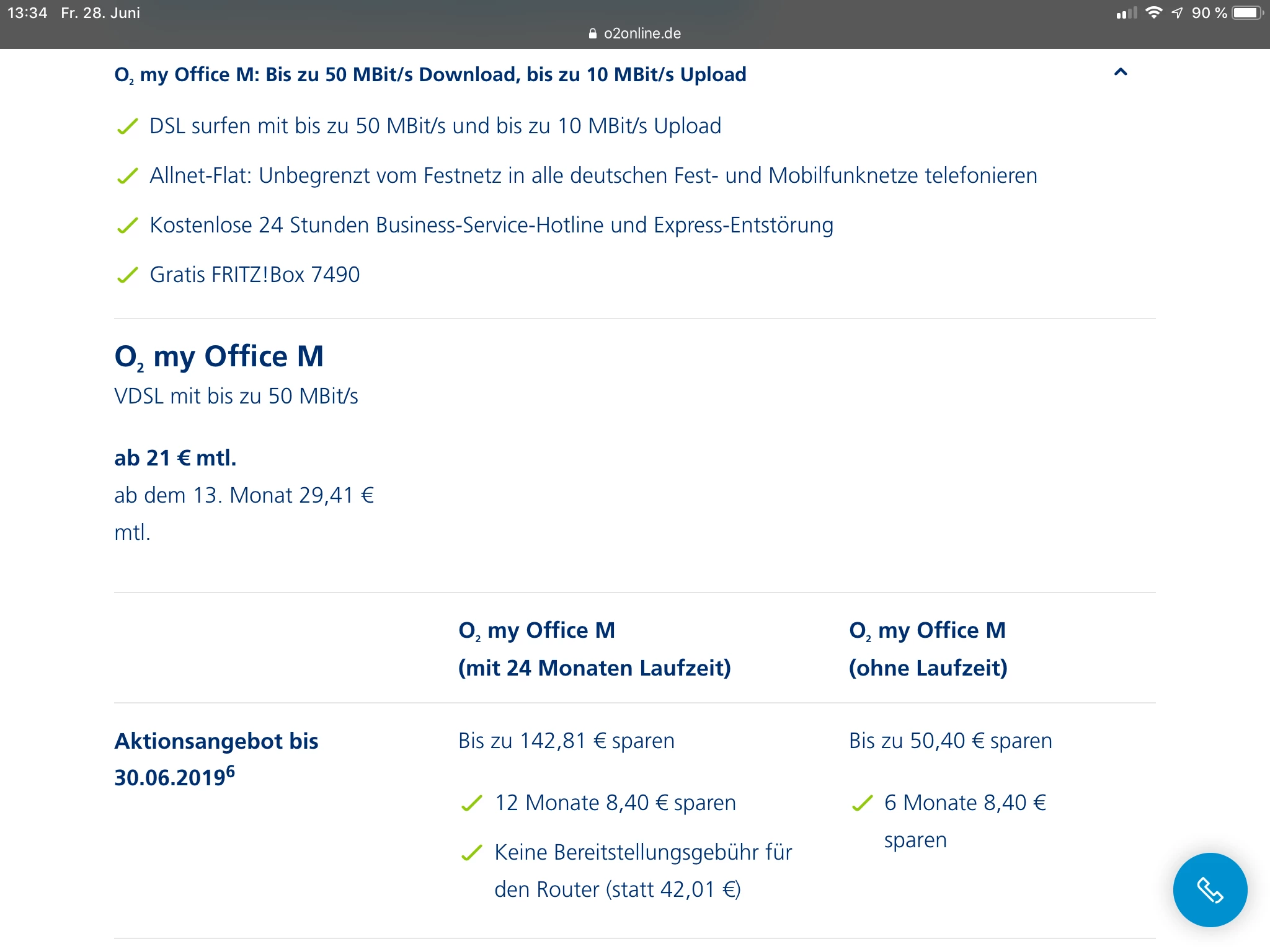Tap checkmark next to DSL surfen line

click(x=127, y=126)
